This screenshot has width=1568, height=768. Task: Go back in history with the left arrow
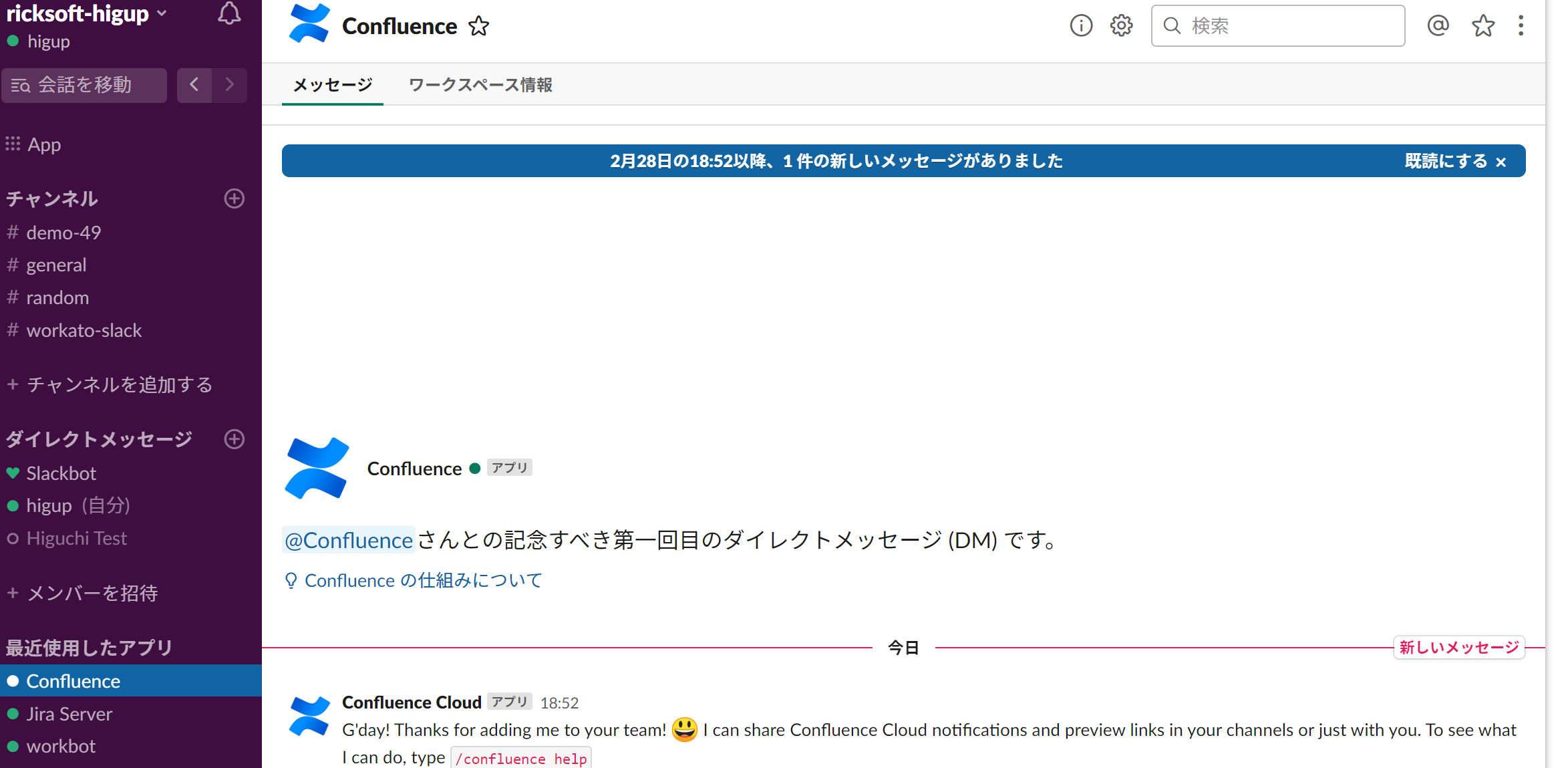pos(194,85)
